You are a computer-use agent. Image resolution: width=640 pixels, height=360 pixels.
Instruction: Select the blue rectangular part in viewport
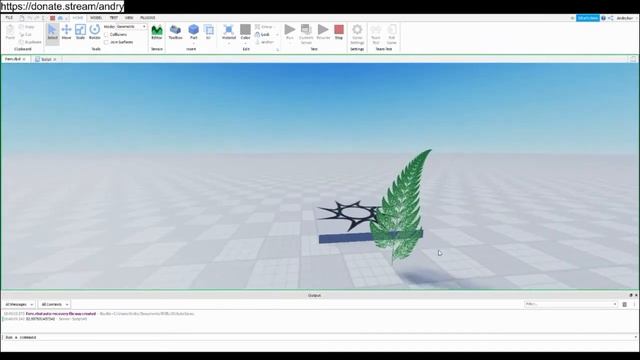pos(345,238)
